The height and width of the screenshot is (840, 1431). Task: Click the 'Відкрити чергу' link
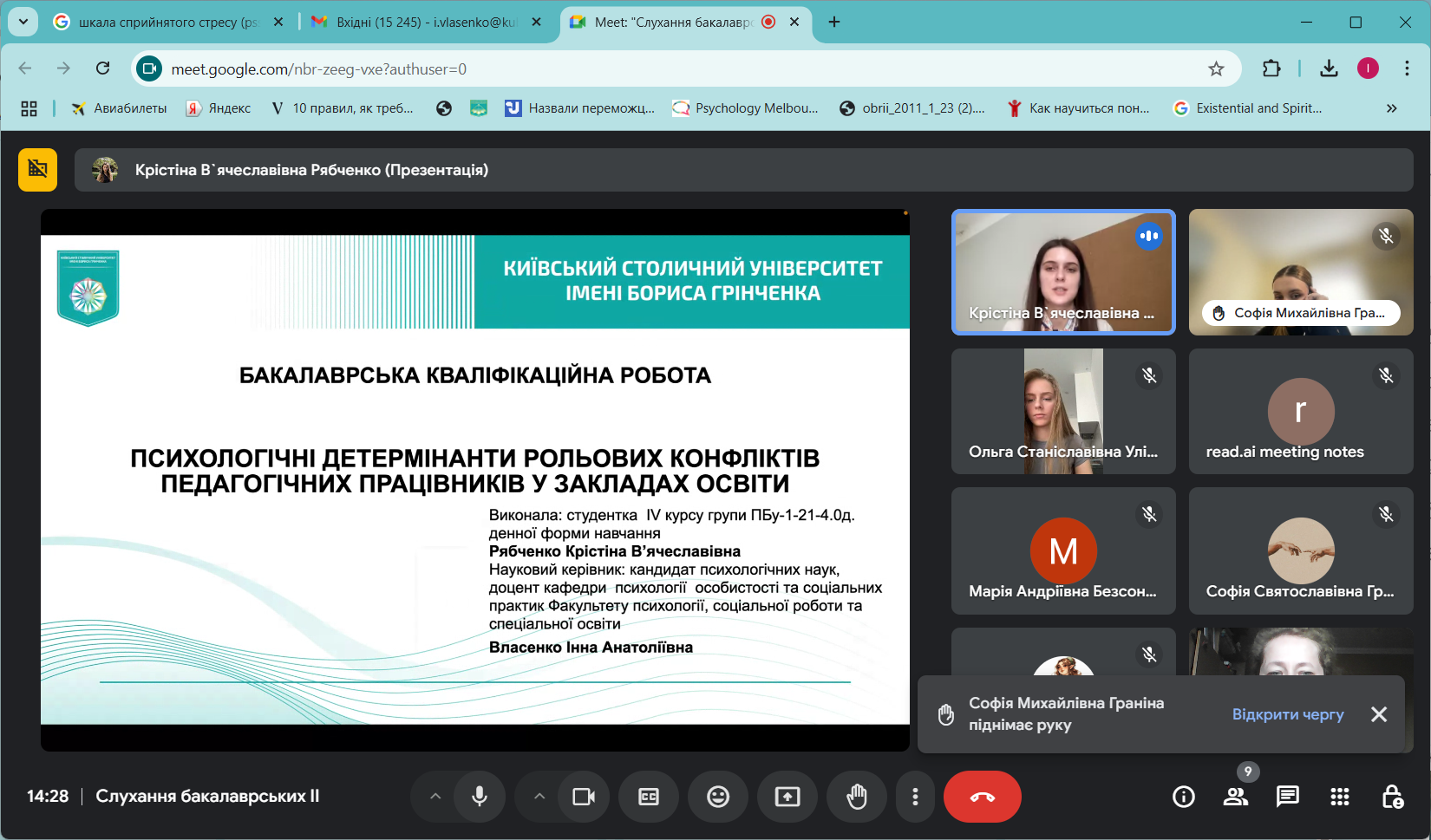[1288, 714]
